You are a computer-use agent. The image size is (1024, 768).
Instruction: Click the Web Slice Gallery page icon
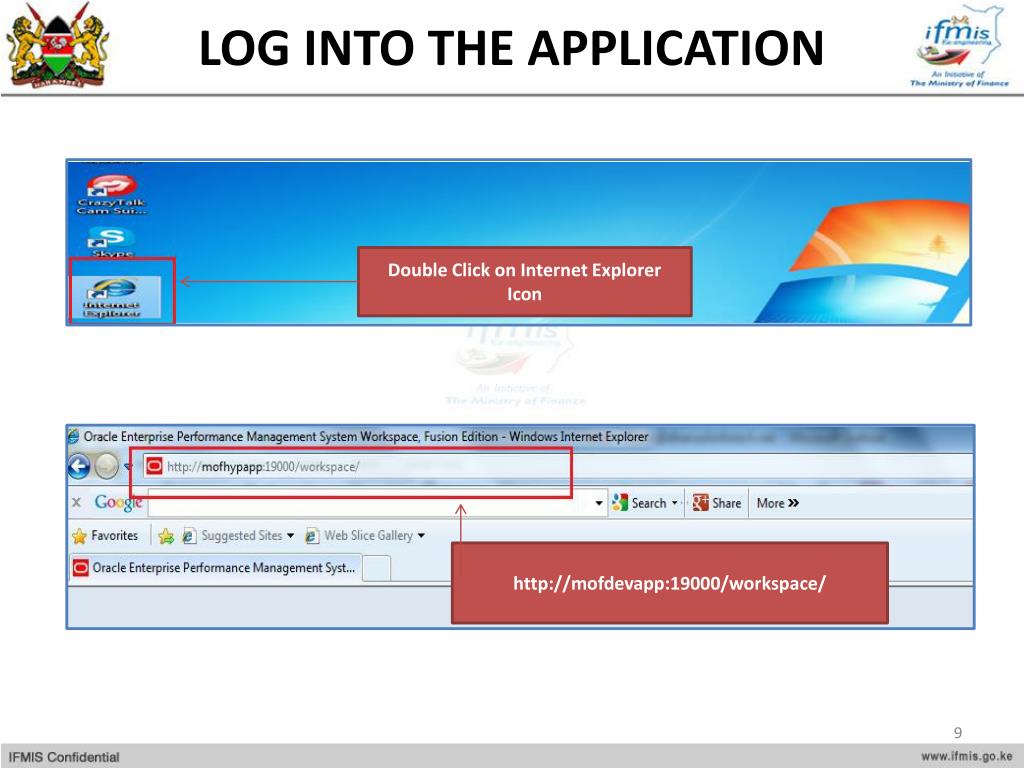(x=312, y=536)
